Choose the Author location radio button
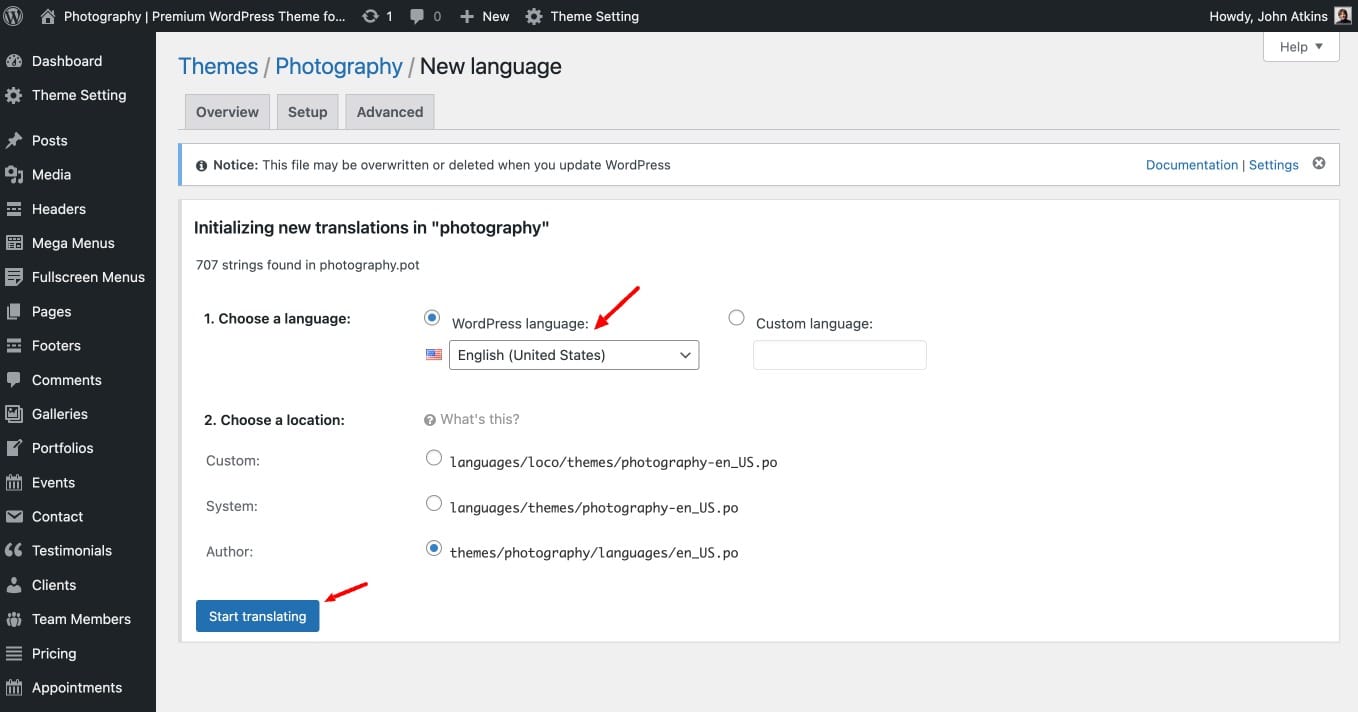 tap(434, 548)
